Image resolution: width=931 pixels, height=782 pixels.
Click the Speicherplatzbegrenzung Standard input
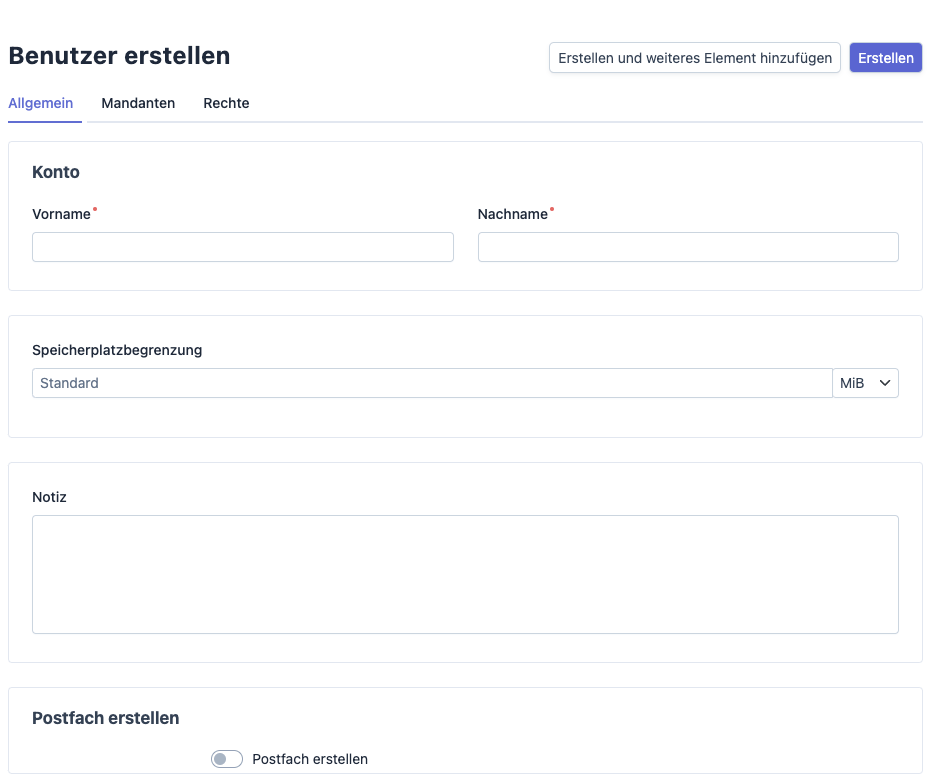(432, 383)
